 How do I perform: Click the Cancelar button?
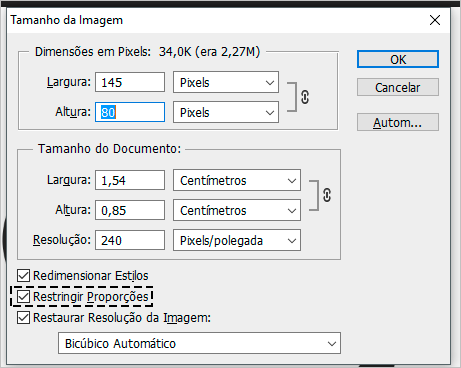pos(398,87)
